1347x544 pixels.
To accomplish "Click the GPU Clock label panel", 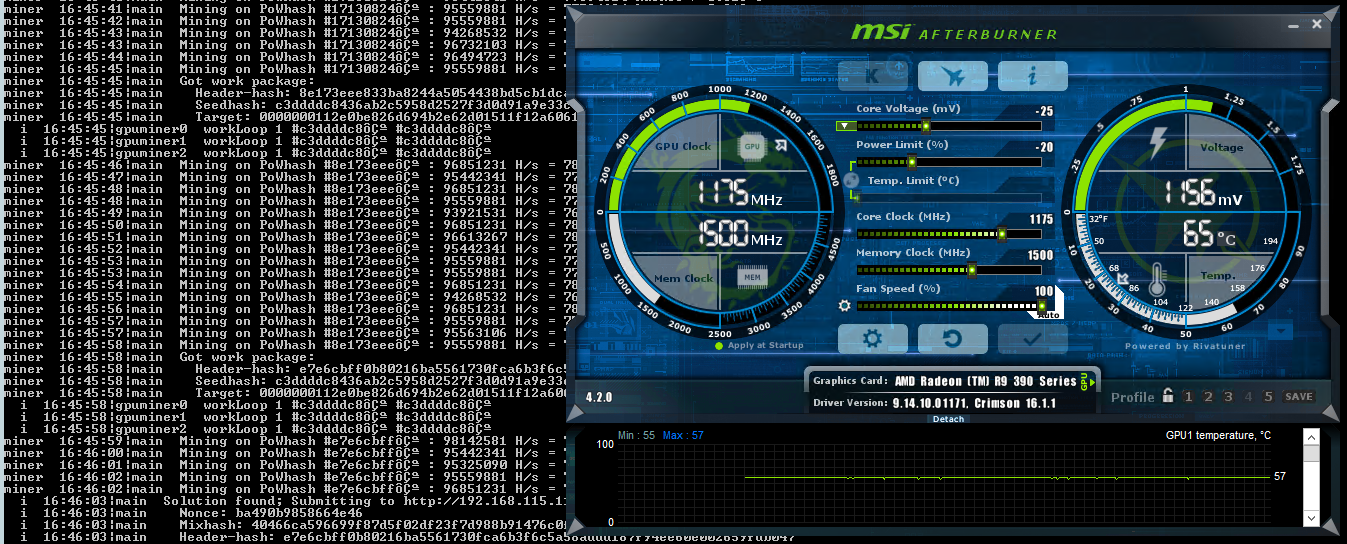I will pyautogui.click(x=683, y=146).
